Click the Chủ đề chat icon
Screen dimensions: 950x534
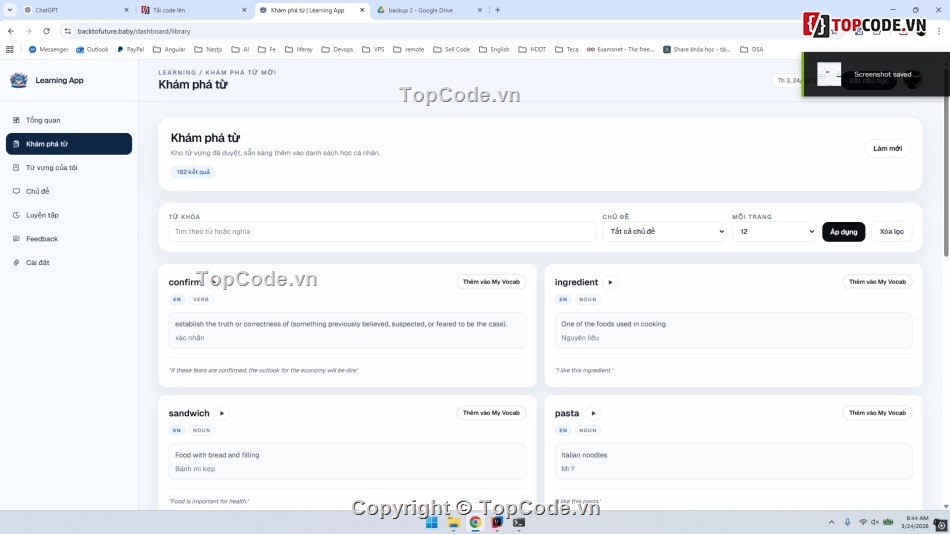point(16,191)
